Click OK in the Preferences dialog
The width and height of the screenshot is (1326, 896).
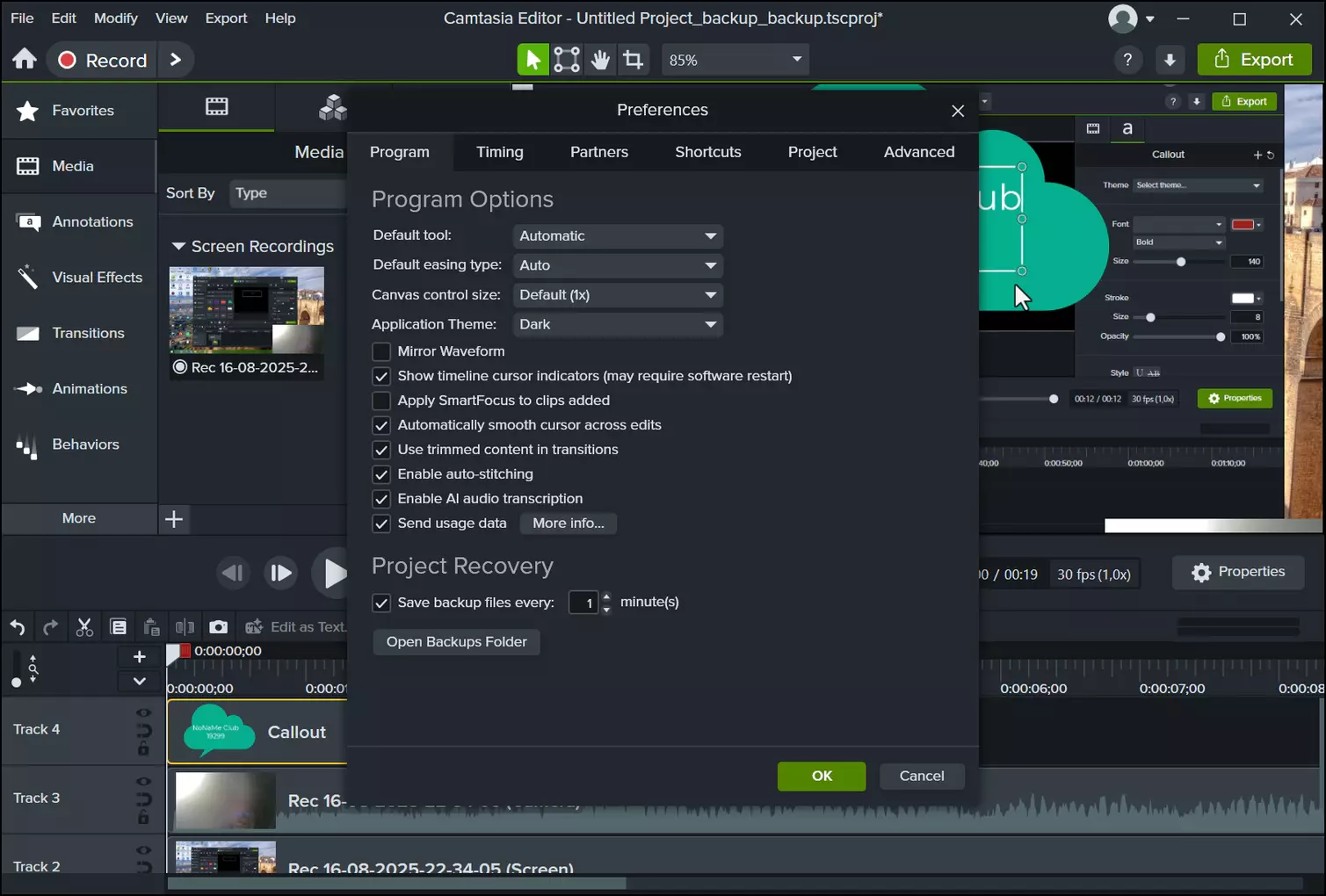point(822,777)
